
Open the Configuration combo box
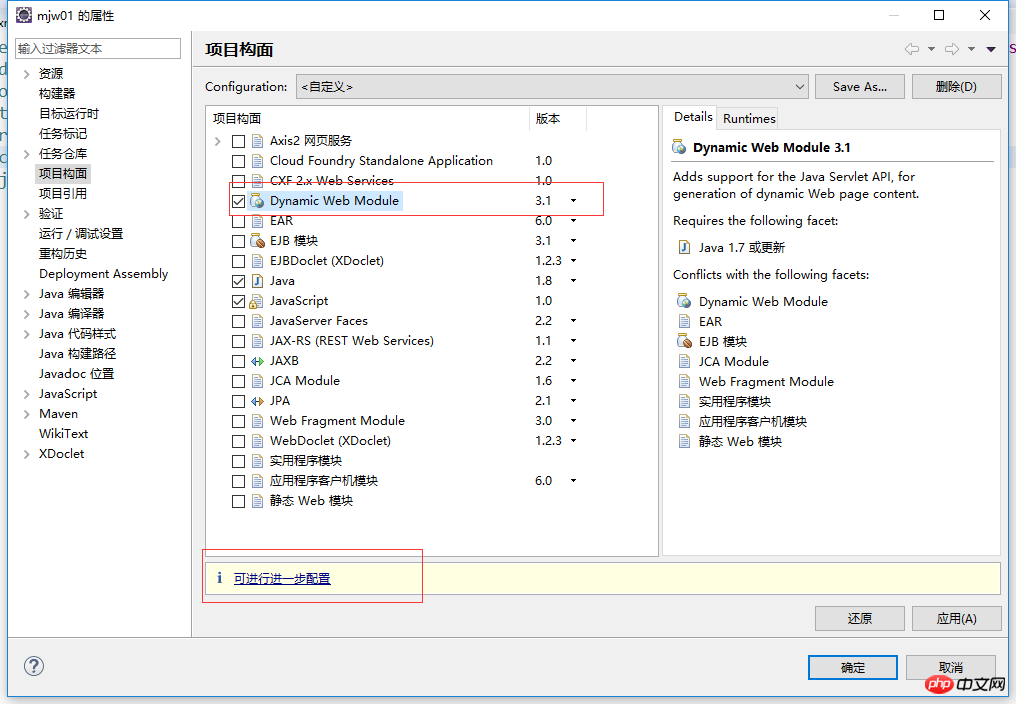click(552, 86)
